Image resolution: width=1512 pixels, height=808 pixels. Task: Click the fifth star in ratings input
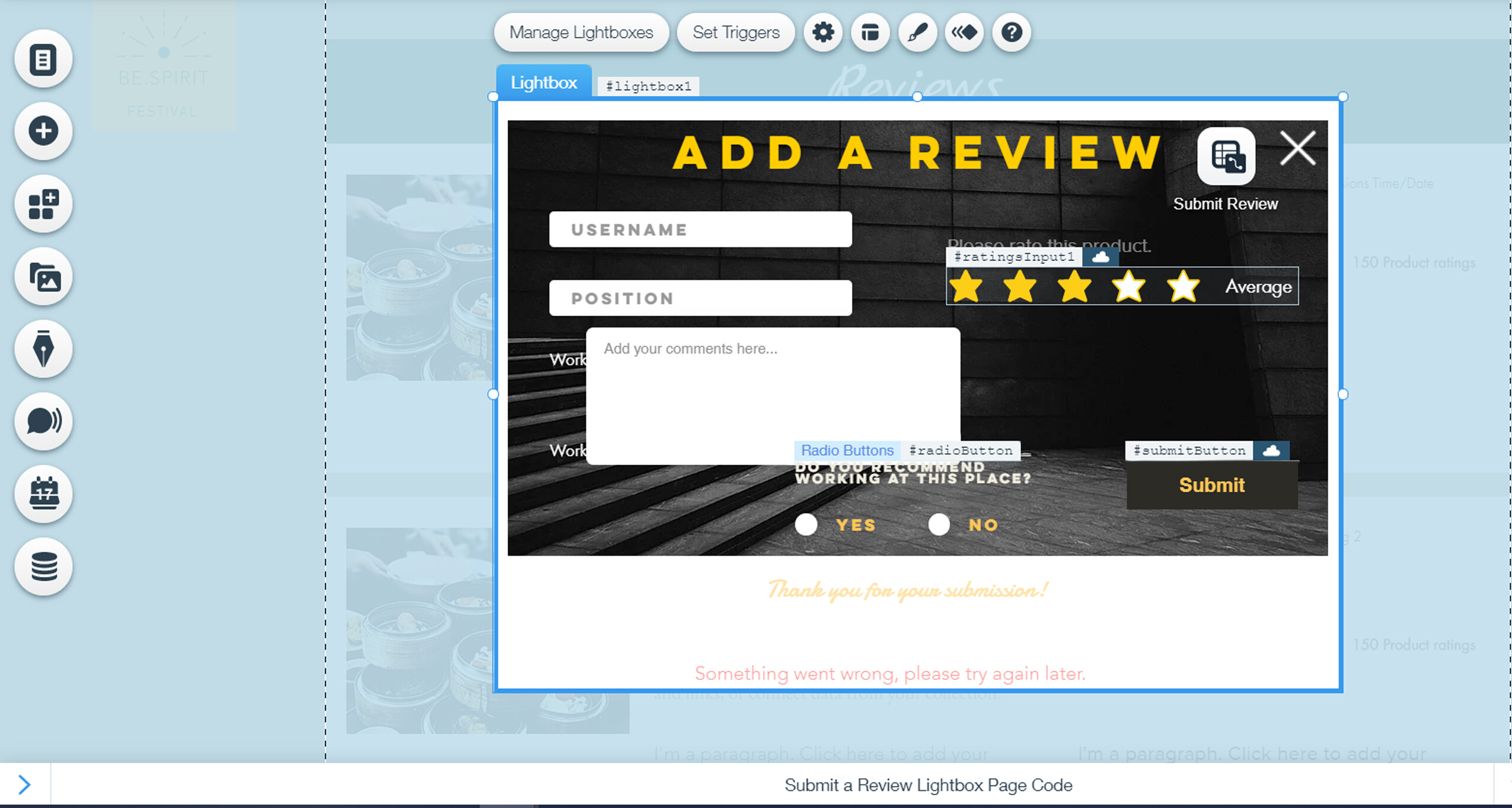pos(1183,287)
